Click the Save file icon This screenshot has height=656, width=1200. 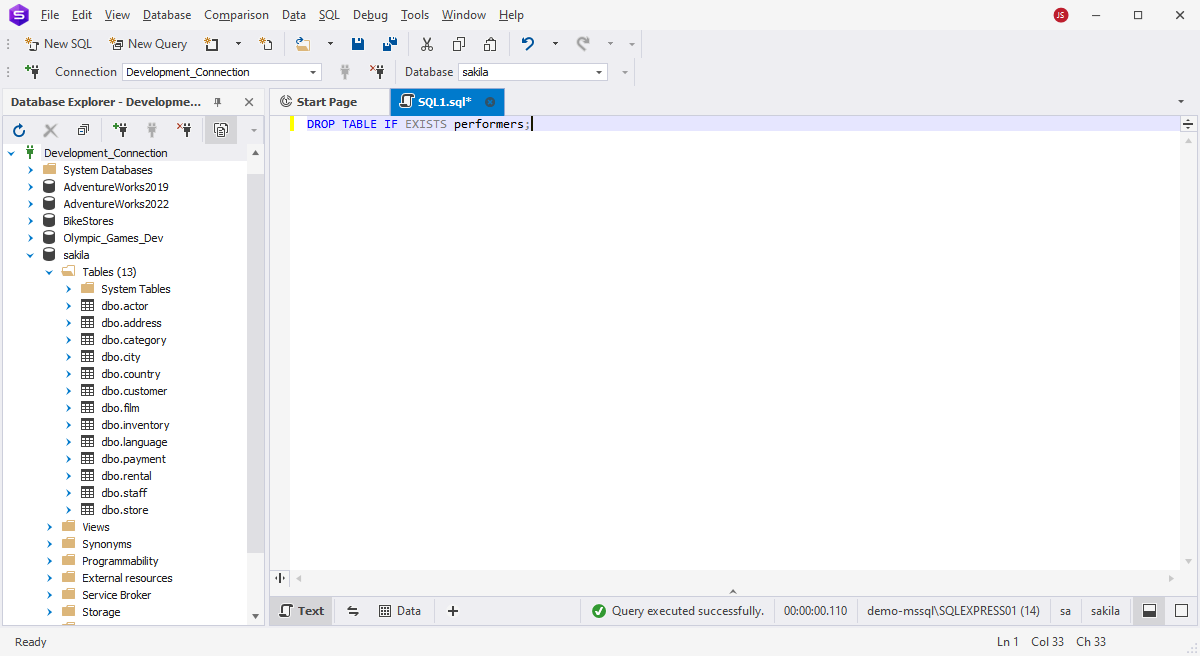(x=357, y=44)
